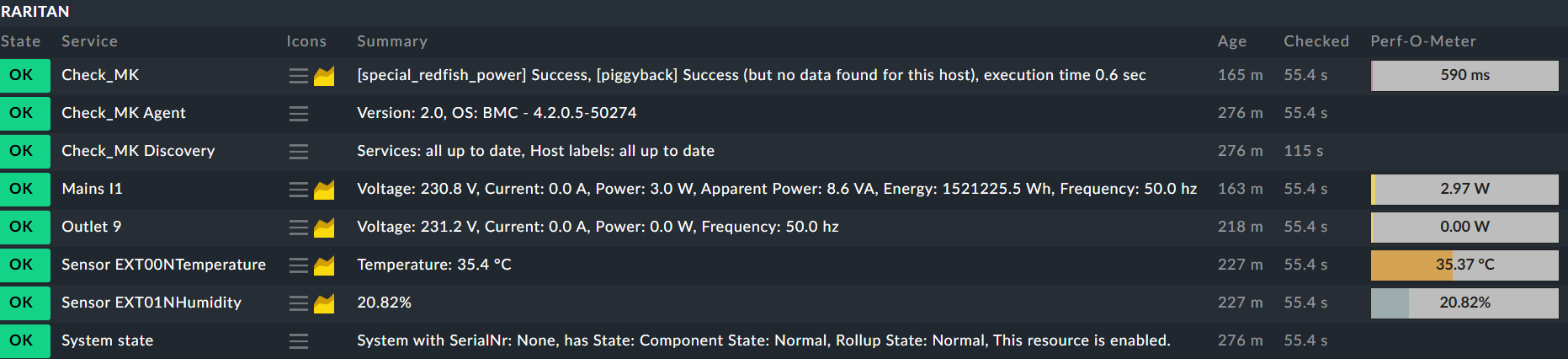Image resolution: width=1568 pixels, height=359 pixels.
Task: Click the 35.37 °C temperature Perf-O-Meter bar
Action: coord(1464,265)
